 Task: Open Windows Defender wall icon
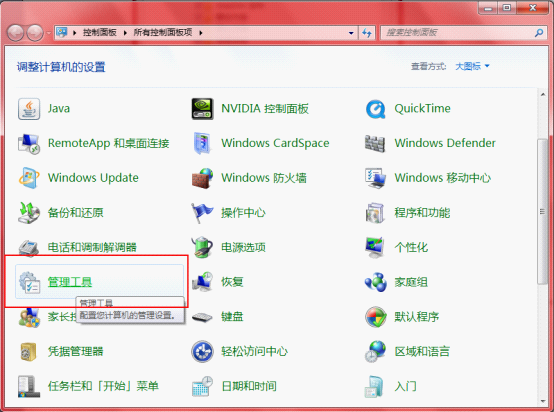coord(375,144)
